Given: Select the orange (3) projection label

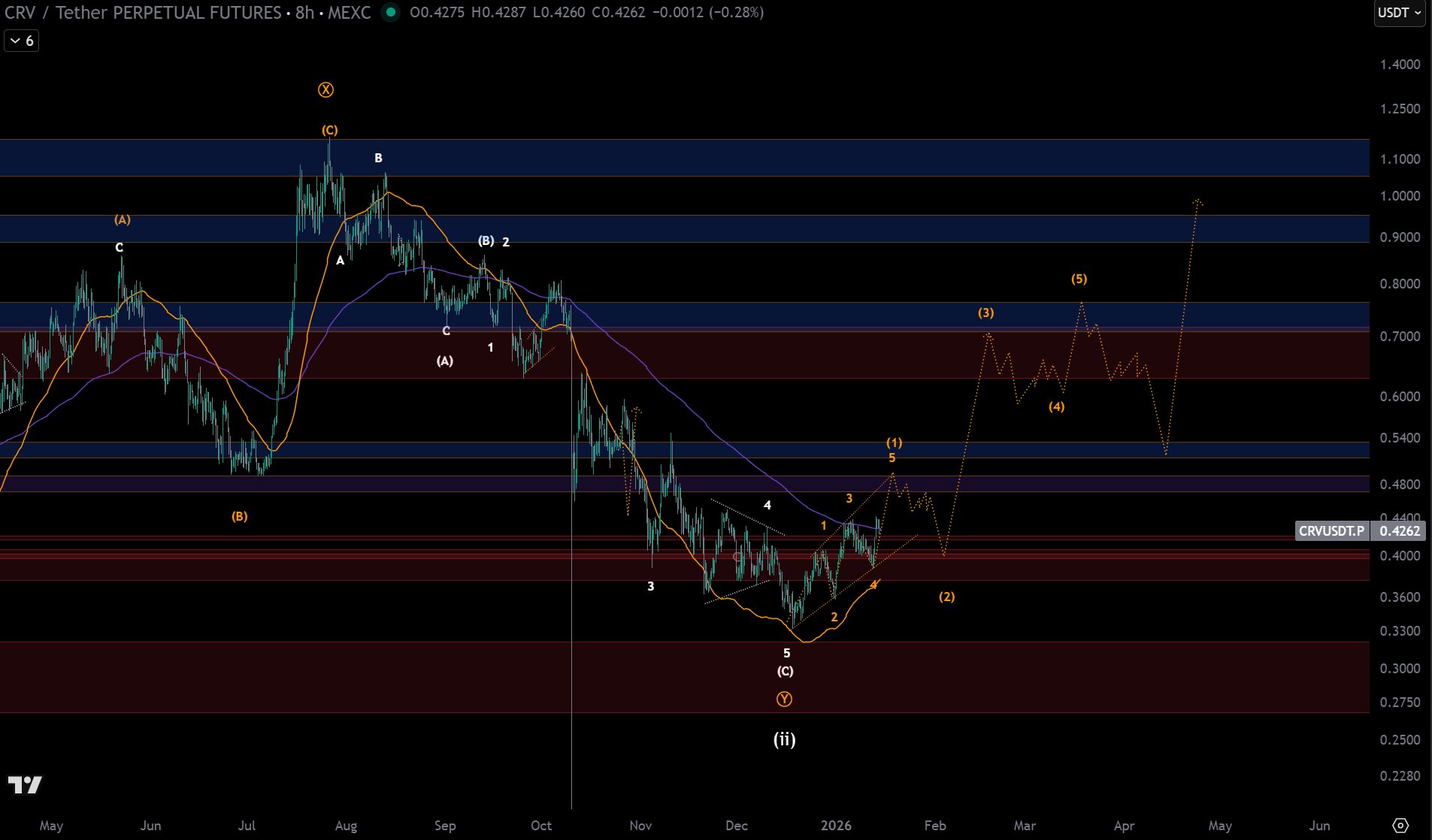Looking at the screenshot, I should [985, 313].
